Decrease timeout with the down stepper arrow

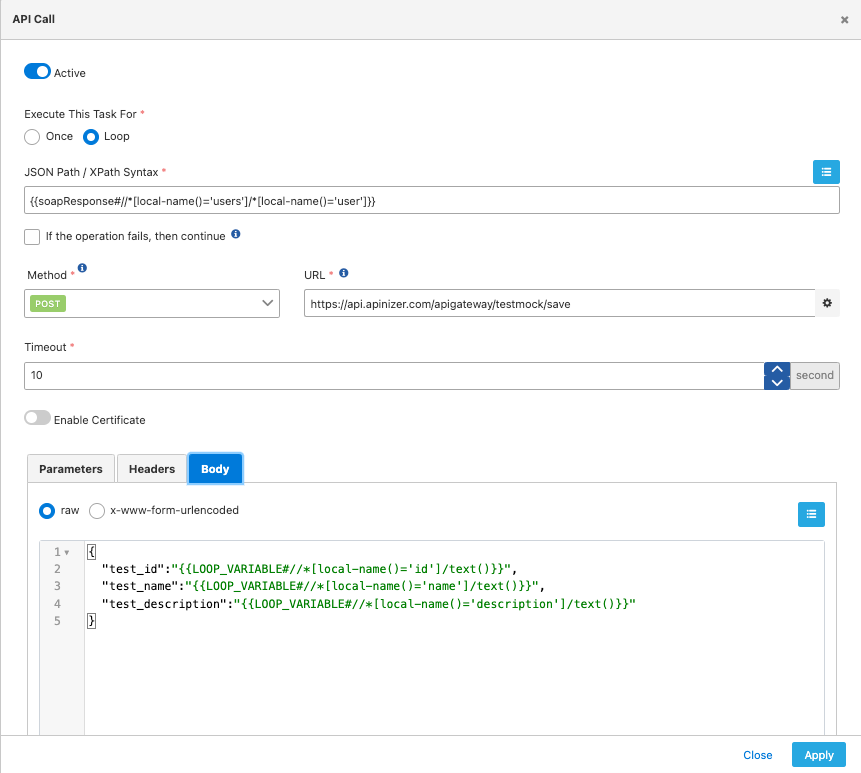[776, 383]
